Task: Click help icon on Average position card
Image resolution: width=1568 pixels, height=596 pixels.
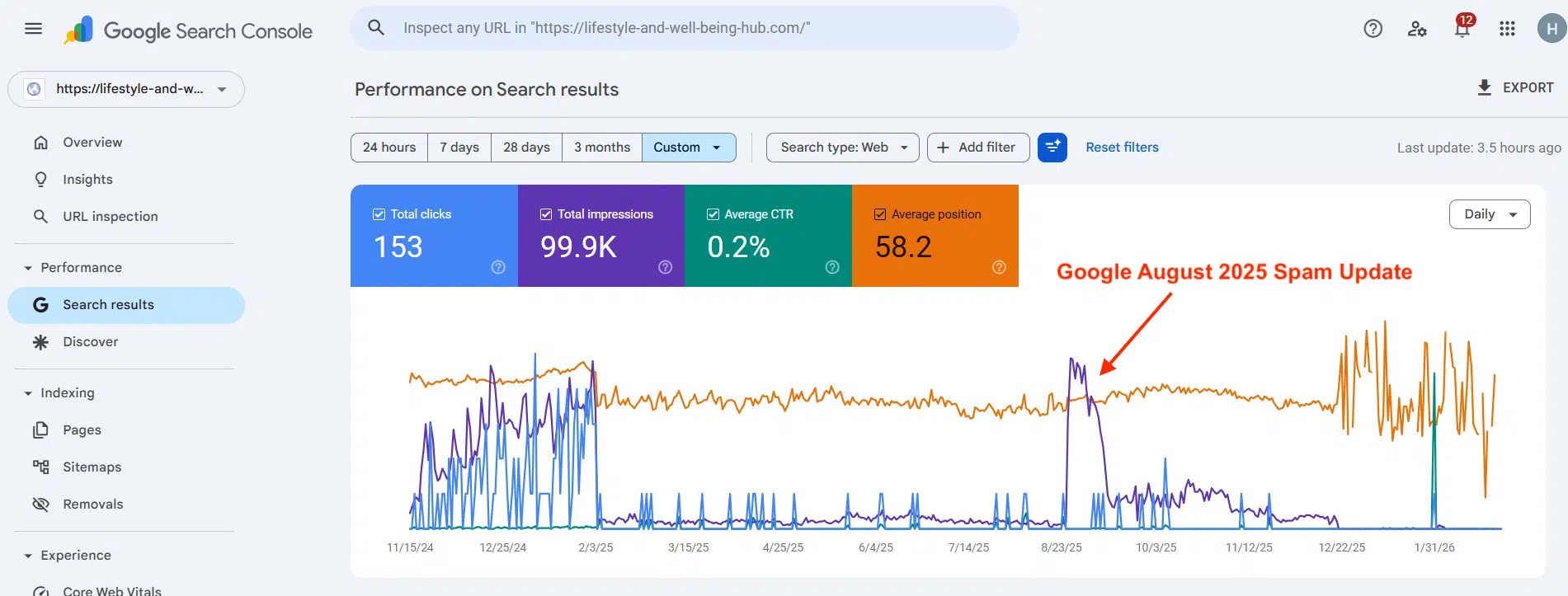Action: point(999,267)
